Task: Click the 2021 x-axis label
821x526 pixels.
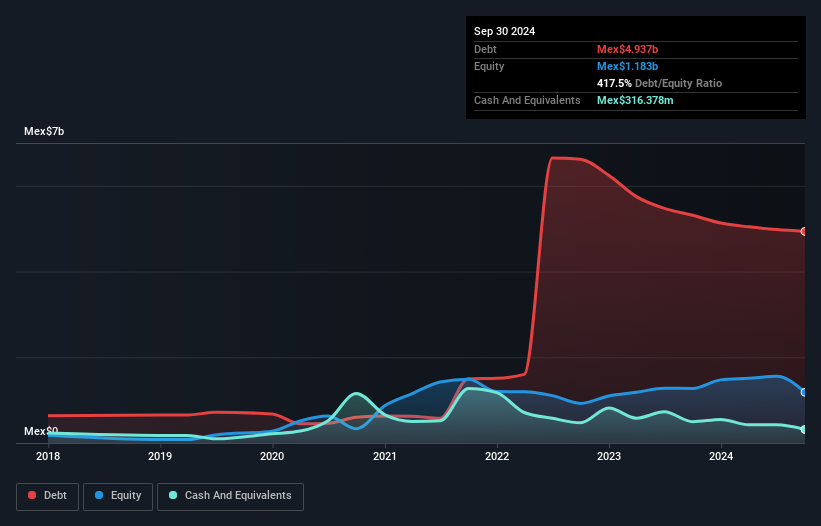Action: coord(385,456)
